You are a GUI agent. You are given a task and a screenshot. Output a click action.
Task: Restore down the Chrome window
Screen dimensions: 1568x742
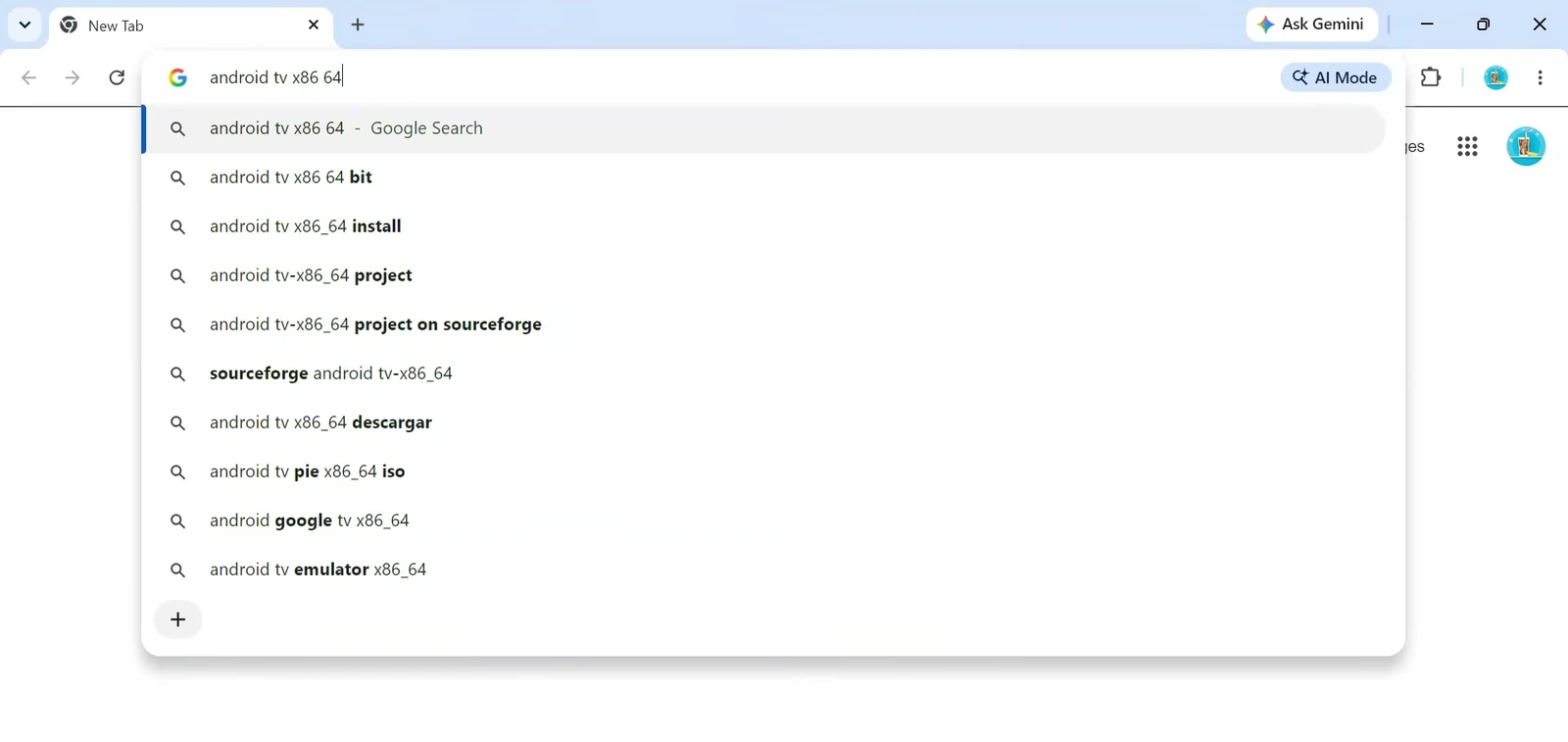coord(1483,25)
